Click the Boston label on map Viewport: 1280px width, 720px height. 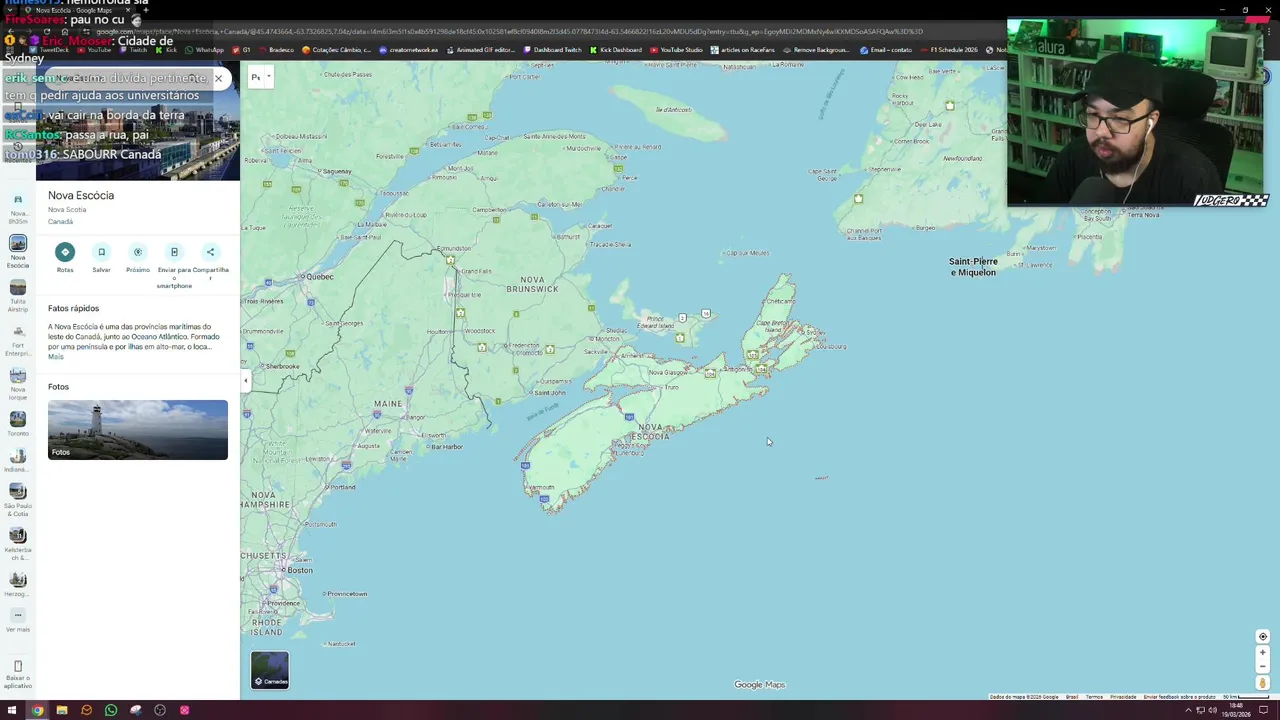tap(300, 570)
